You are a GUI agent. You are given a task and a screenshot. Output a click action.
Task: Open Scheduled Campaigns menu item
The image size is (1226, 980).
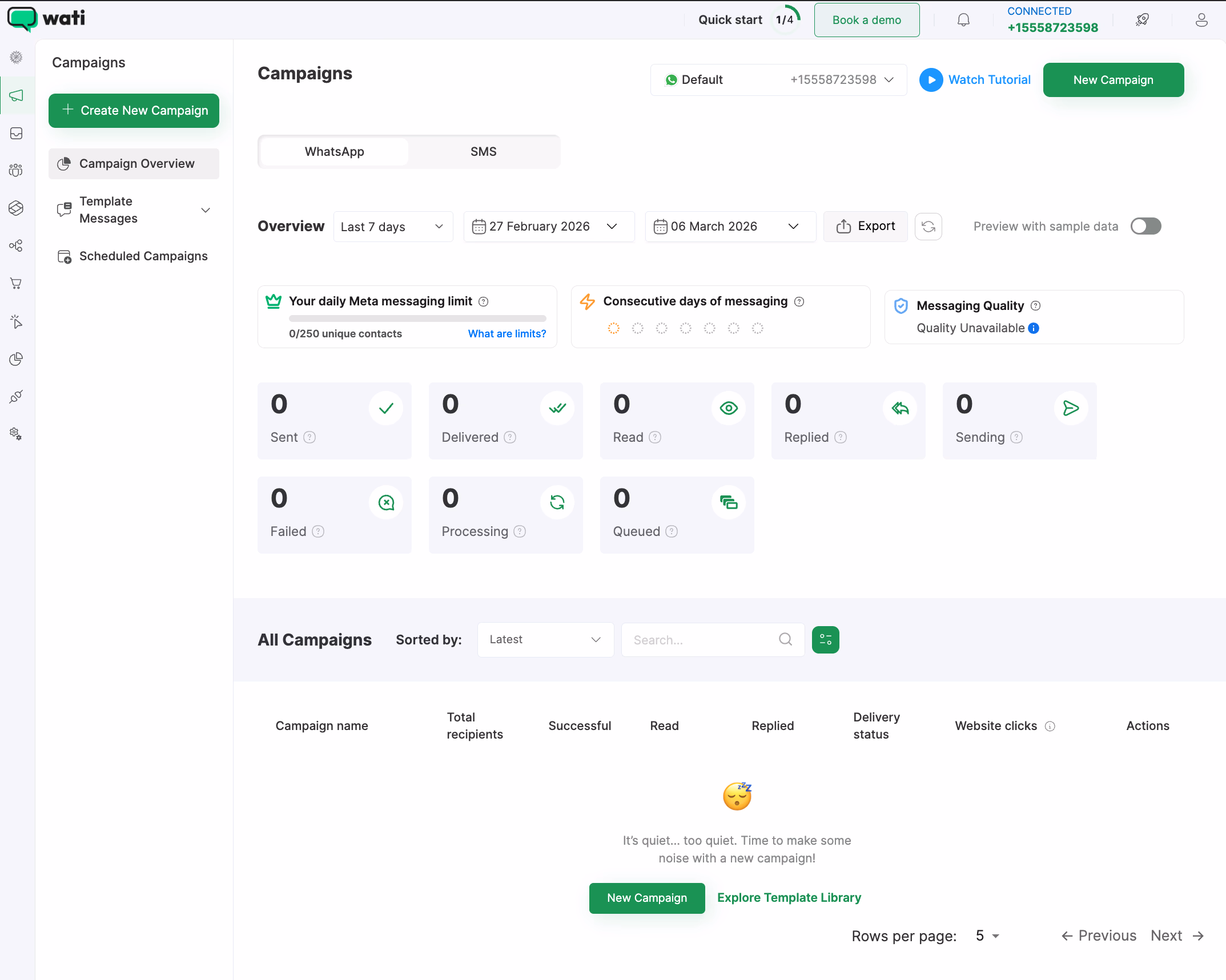pos(143,256)
